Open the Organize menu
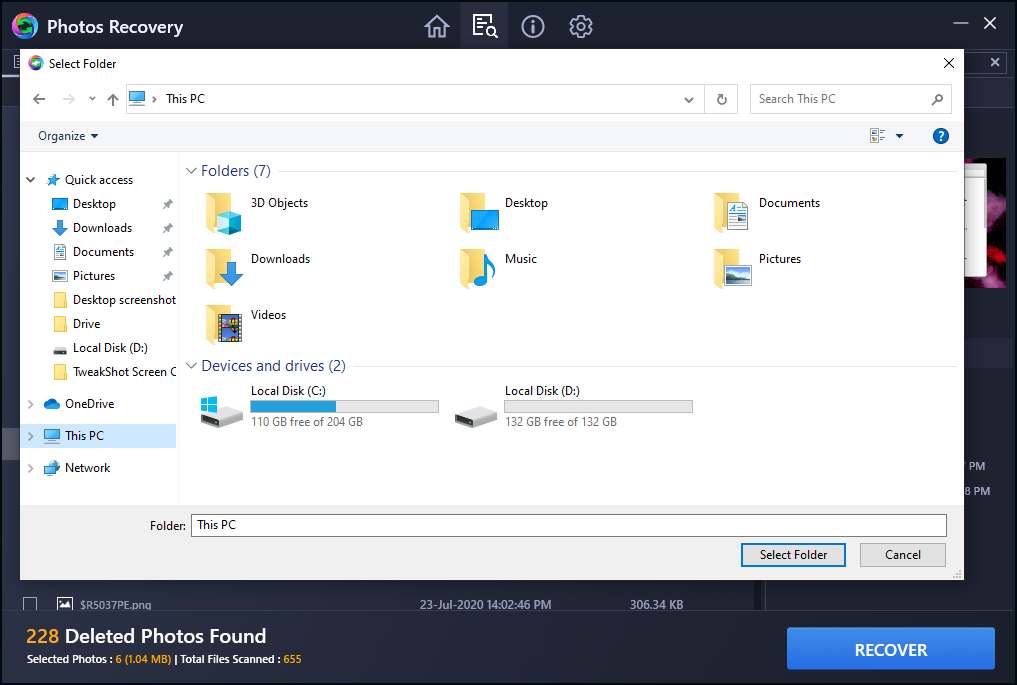 pos(68,136)
